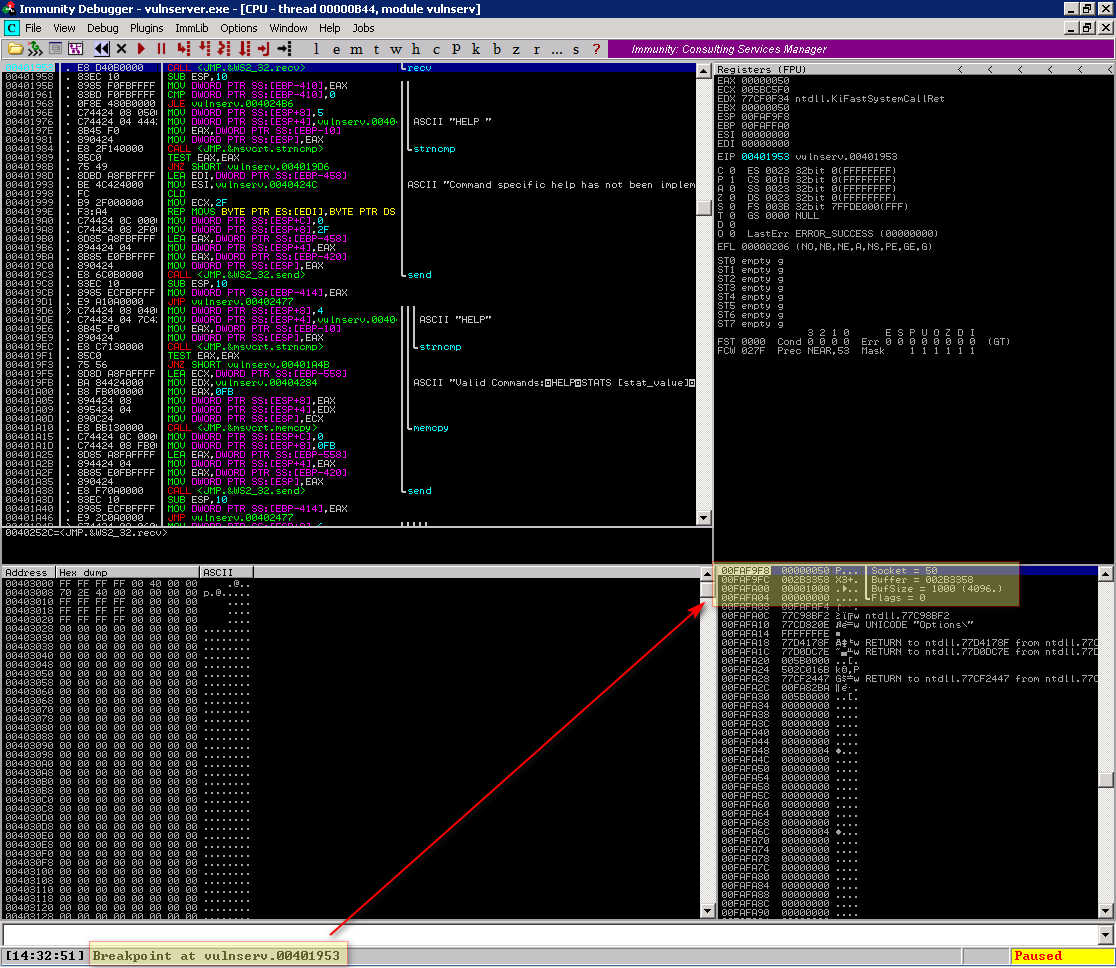Viewport: 1116px width, 968px height.
Task: Open the Help menu
Action: tap(330, 28)
